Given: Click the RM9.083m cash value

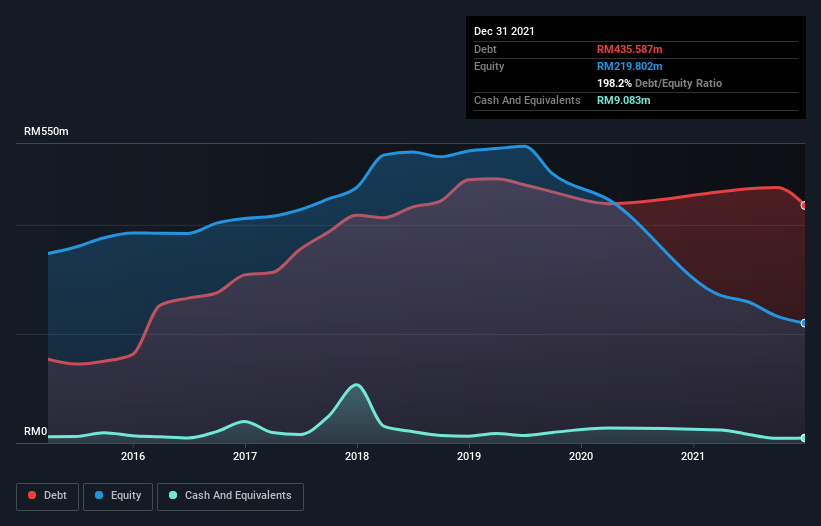Looking at the screenshot, I should 624,100.
